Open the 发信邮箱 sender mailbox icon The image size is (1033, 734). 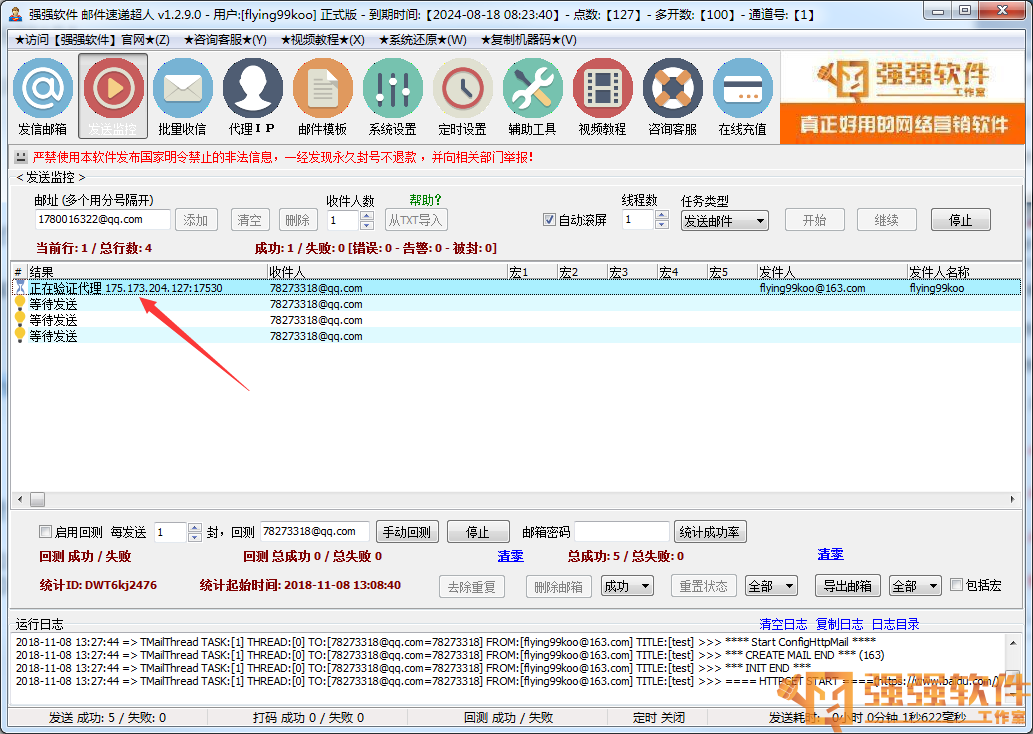43,97
